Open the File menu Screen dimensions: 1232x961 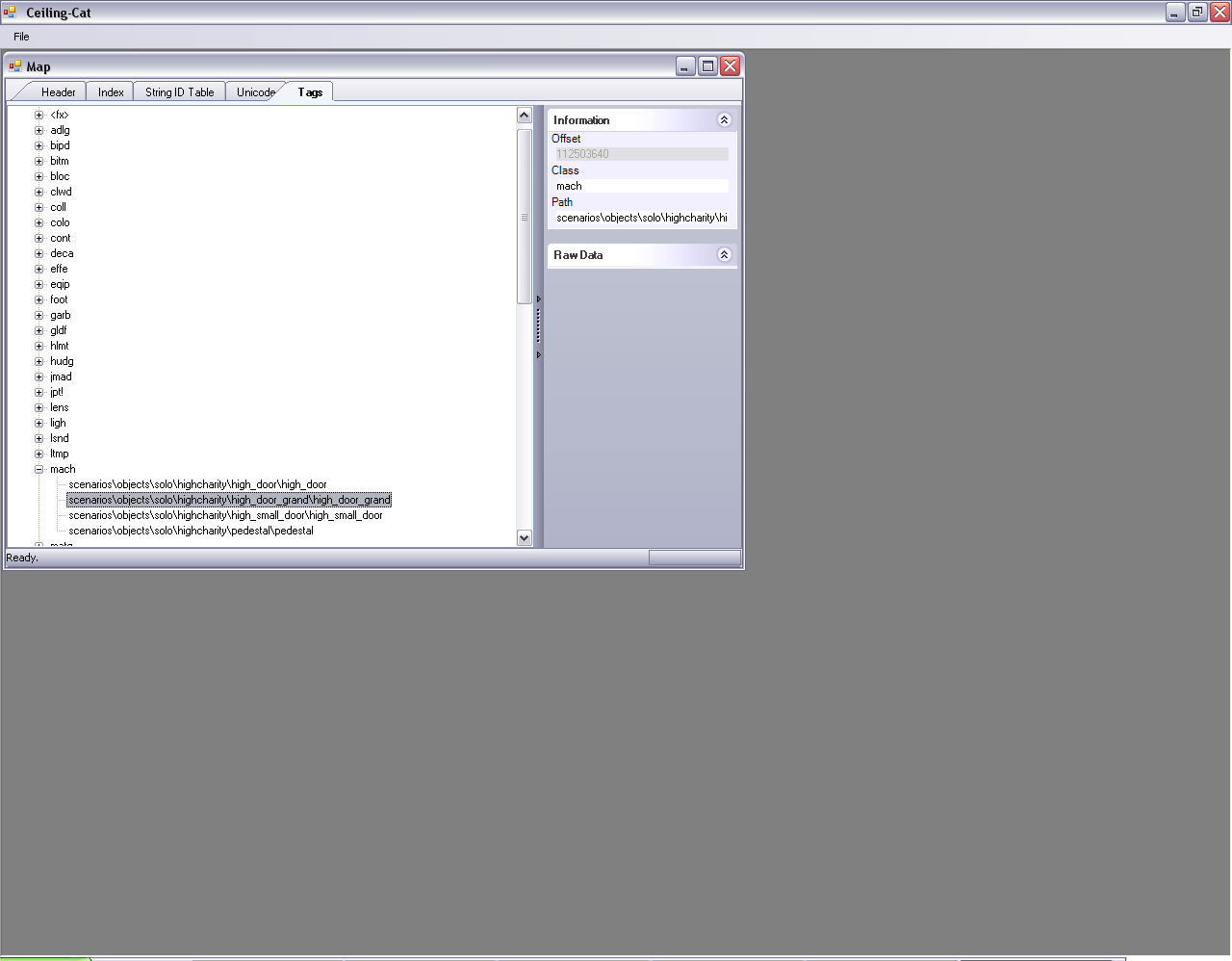pos(21,37)
